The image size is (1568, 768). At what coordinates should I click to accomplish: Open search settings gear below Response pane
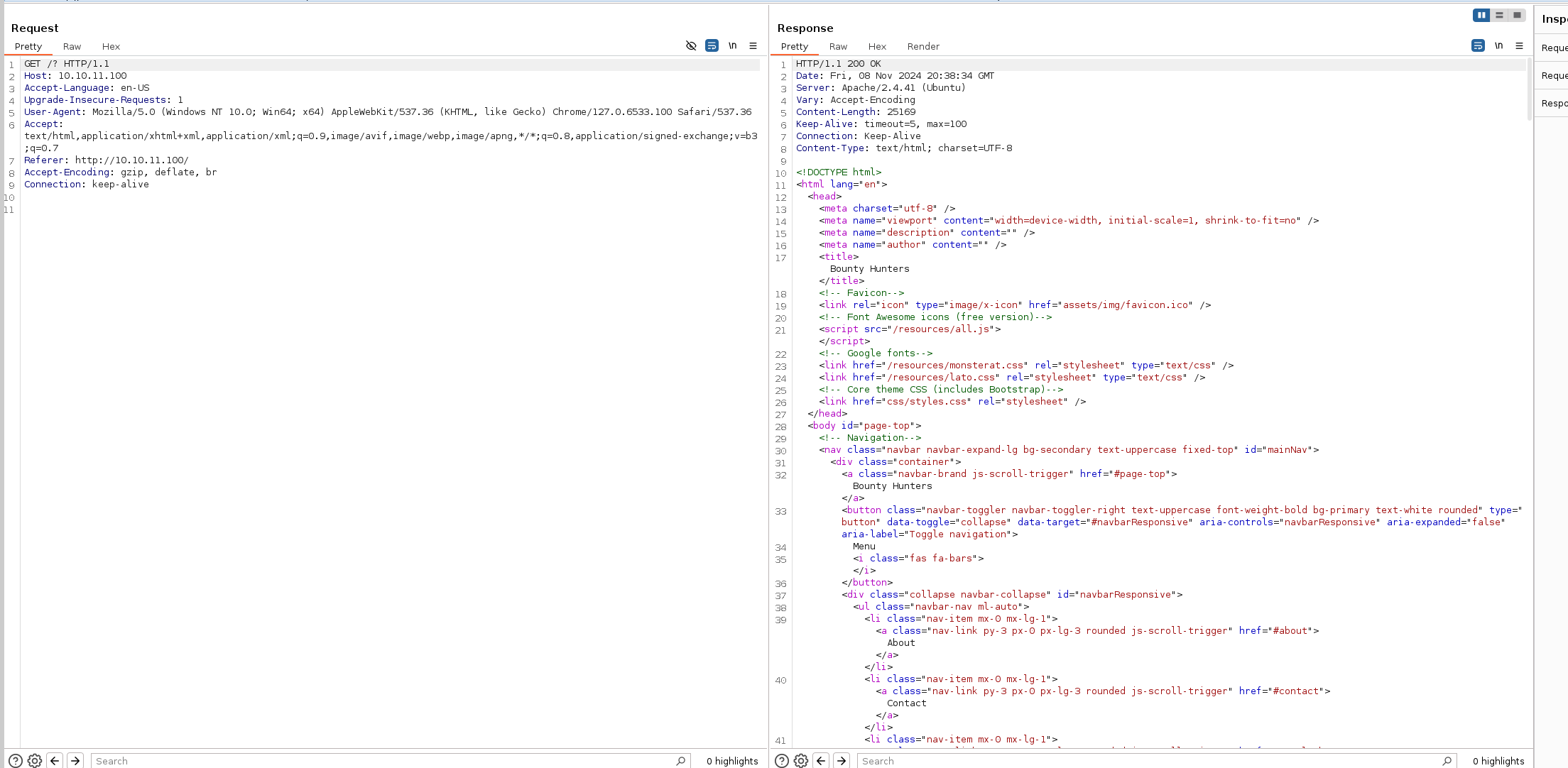(x=801, y=760)
